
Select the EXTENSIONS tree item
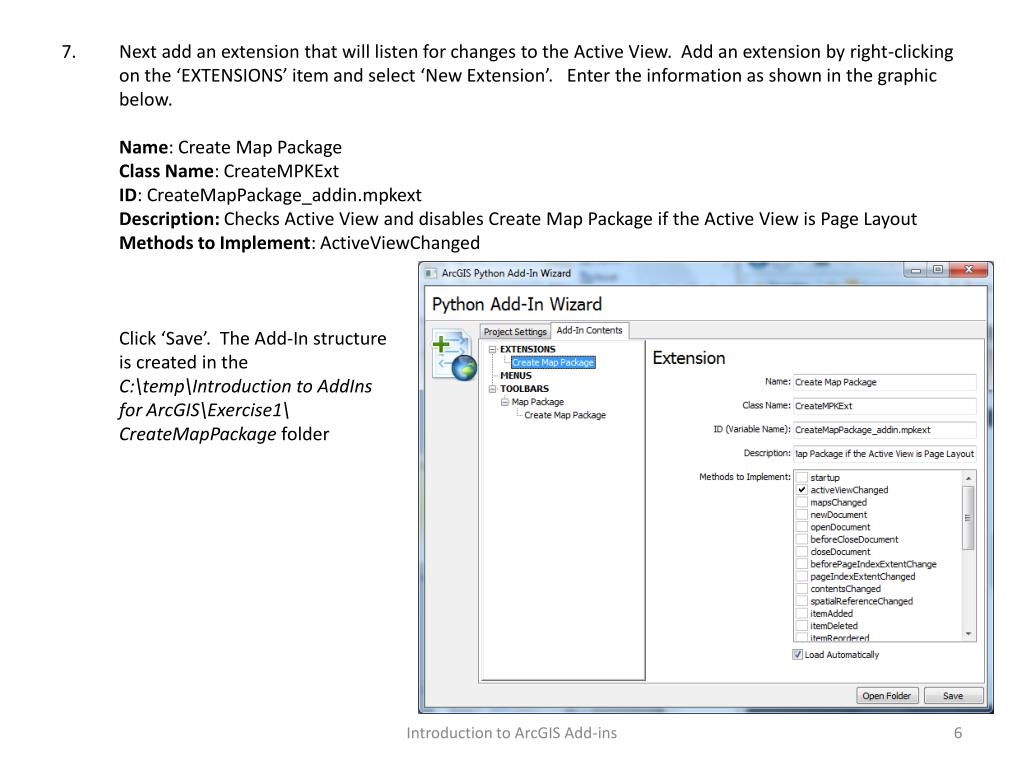tap(528, 349)
